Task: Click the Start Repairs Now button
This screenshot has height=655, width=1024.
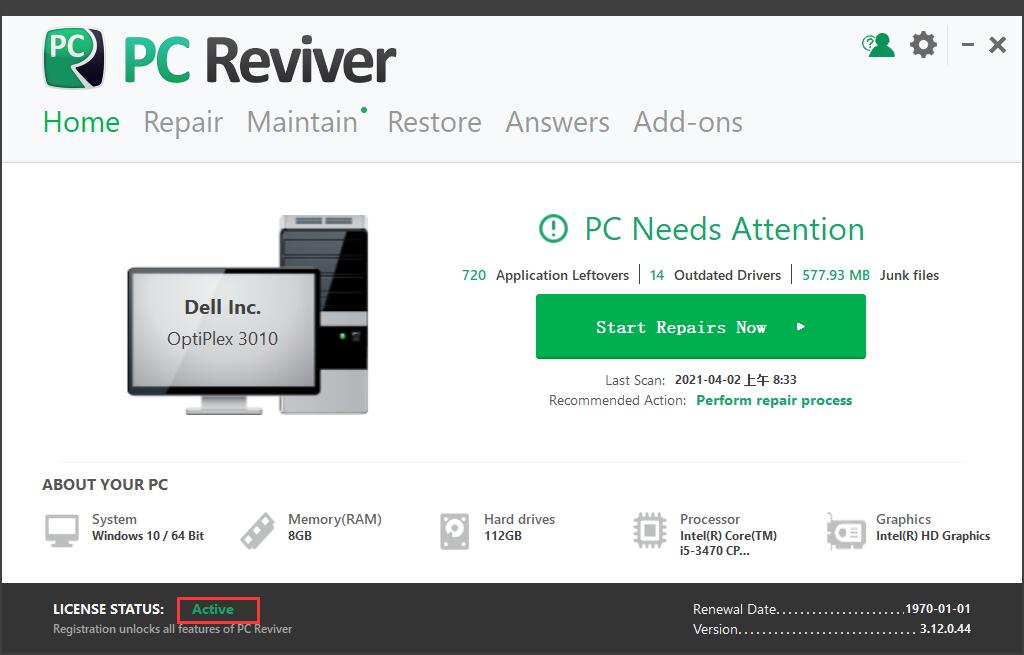Action: [700, 326]
